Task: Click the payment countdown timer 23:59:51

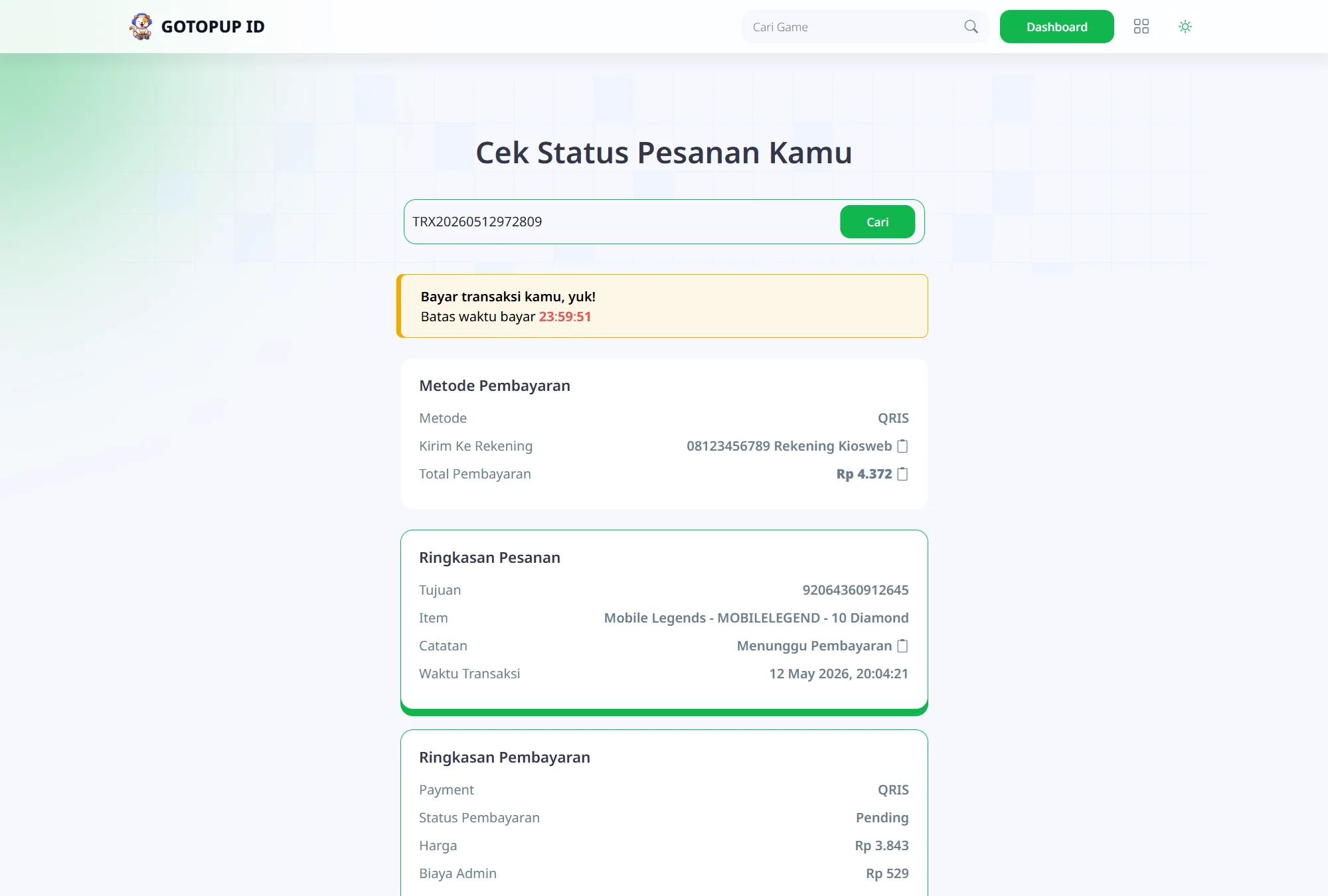Action: (x=564, y=317)
